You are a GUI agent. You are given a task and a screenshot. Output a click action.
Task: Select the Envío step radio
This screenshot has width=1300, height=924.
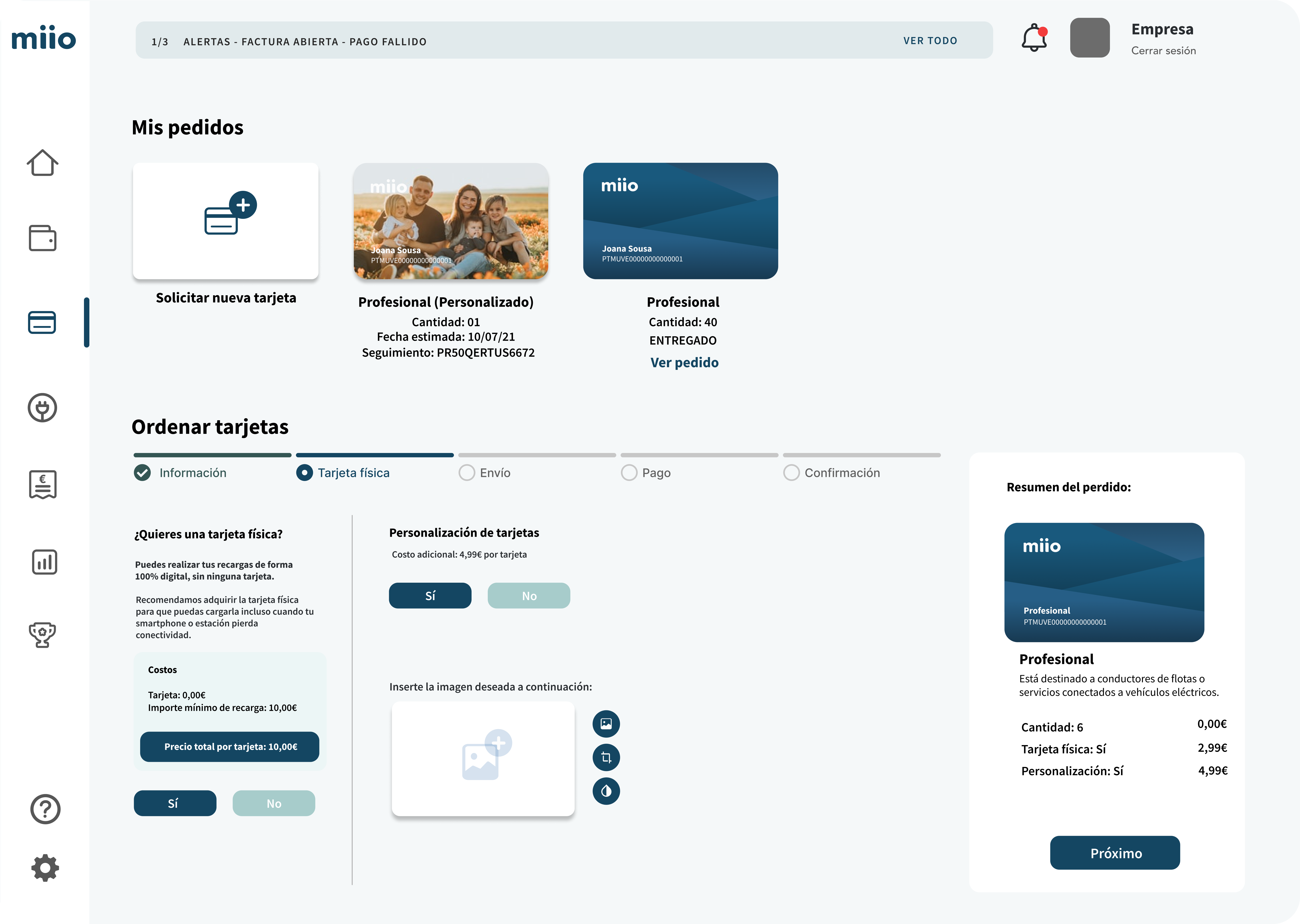[x=467, y=473]
